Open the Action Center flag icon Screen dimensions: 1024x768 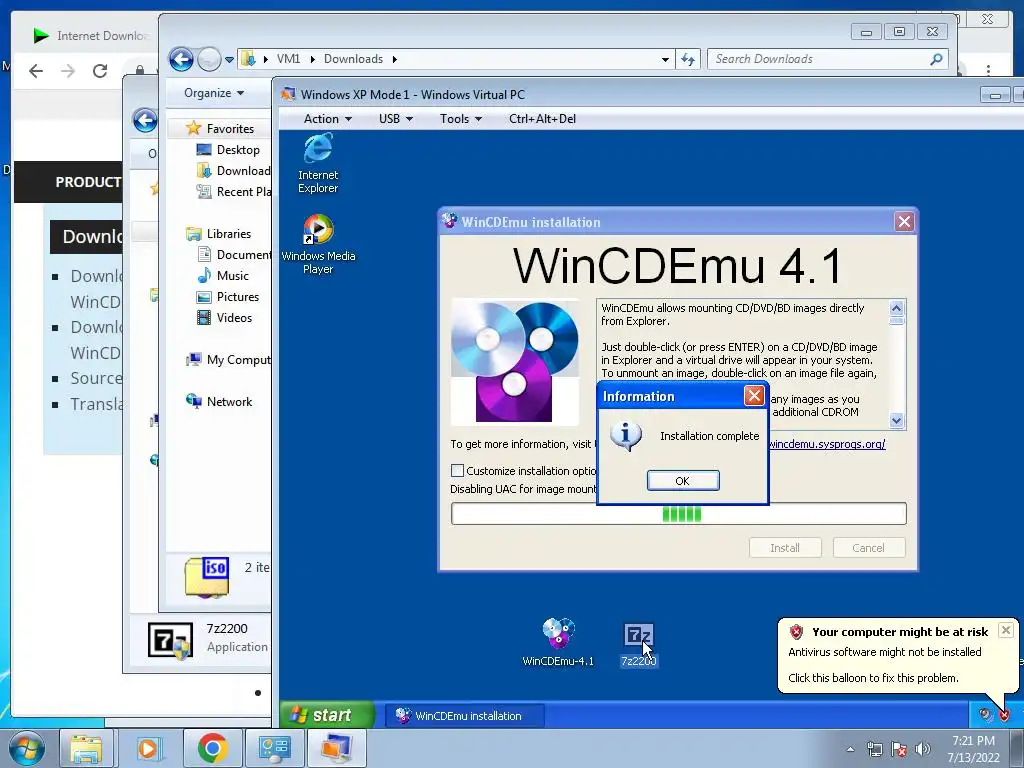(899, 749)
